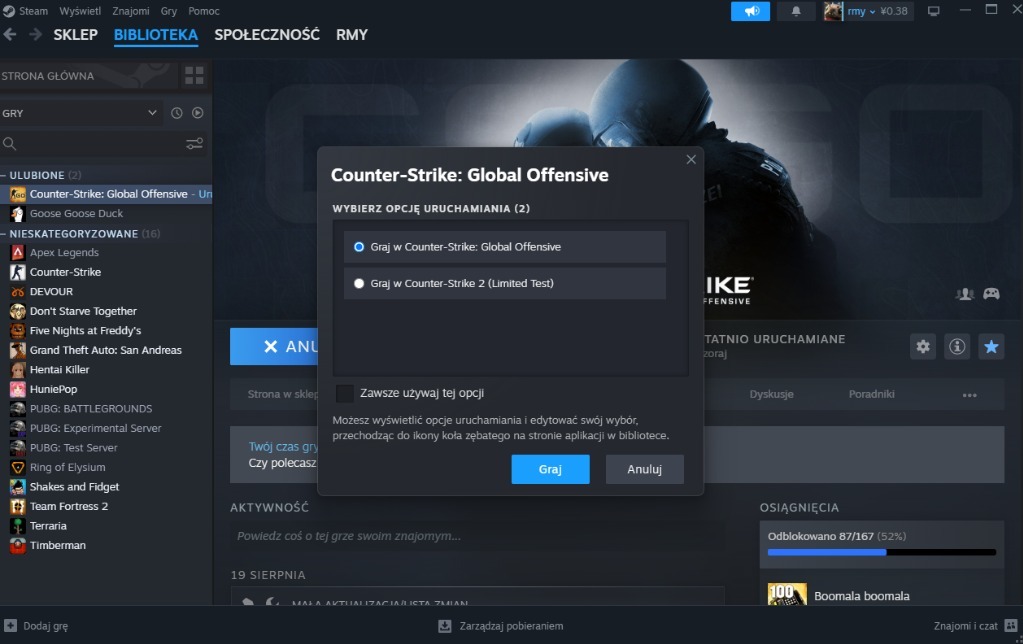This screenshot has width=1023, height=644.
Task: Select Grand Theft Auto: San Andreas
Action: 106,350
